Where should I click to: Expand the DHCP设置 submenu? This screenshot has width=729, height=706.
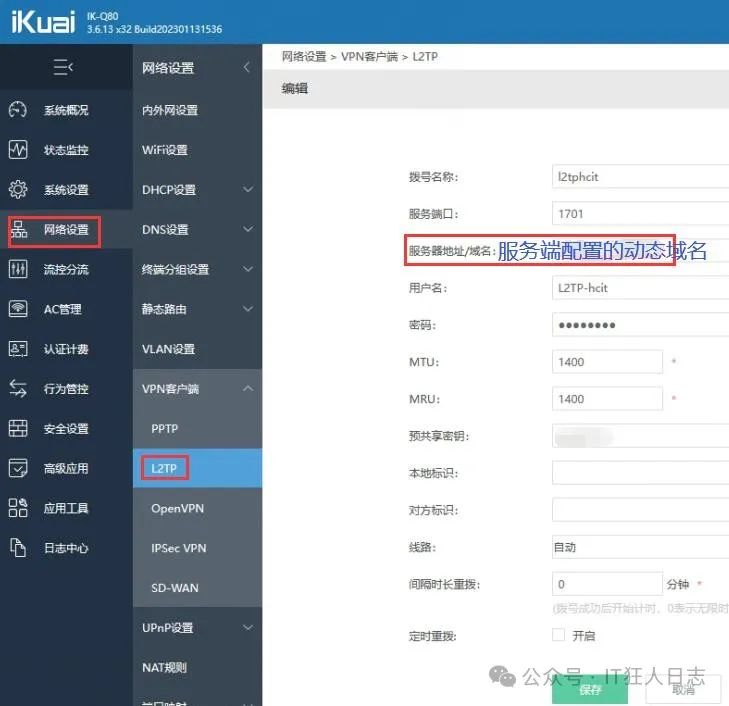(247, 190)
